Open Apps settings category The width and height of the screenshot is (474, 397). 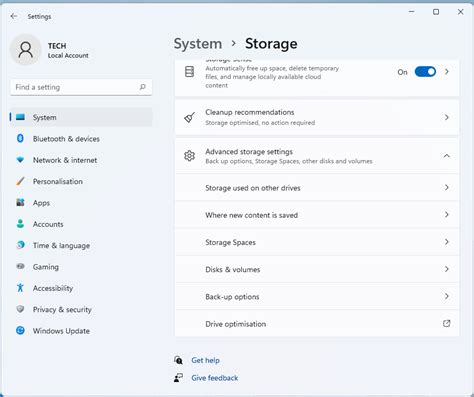coord(81,203)
